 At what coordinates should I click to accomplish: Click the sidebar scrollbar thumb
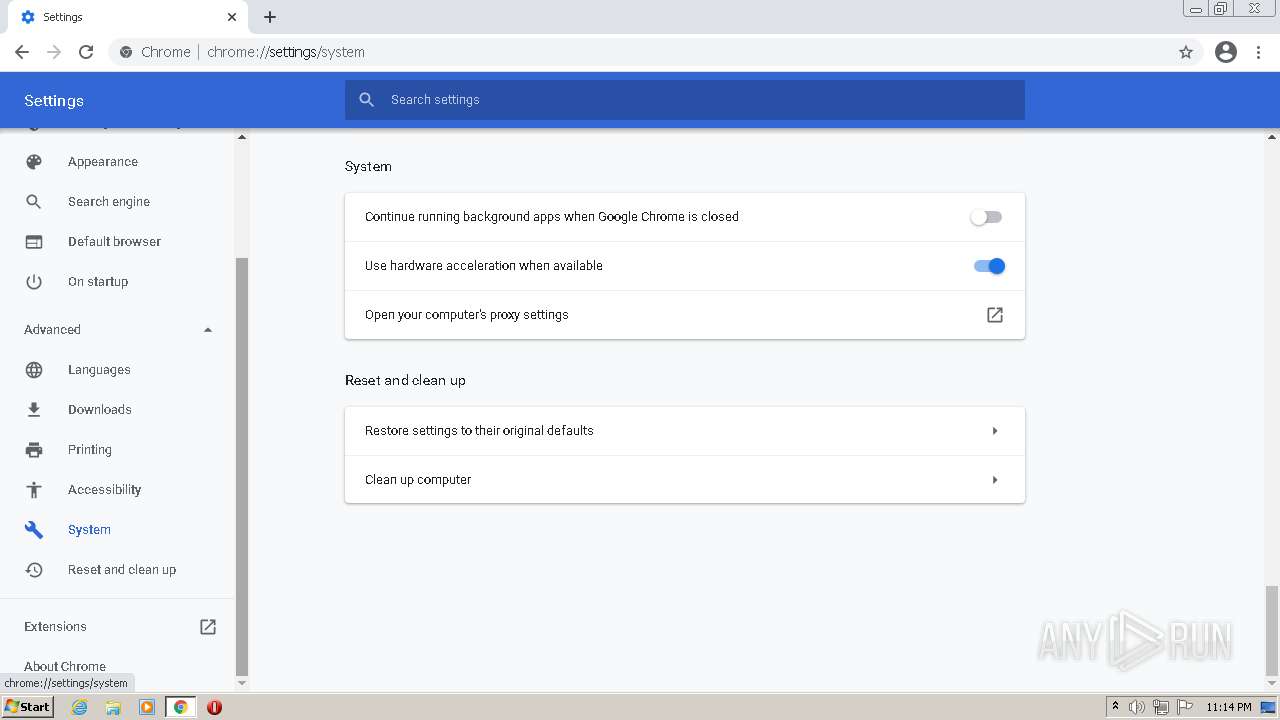[x=242, y=465]
